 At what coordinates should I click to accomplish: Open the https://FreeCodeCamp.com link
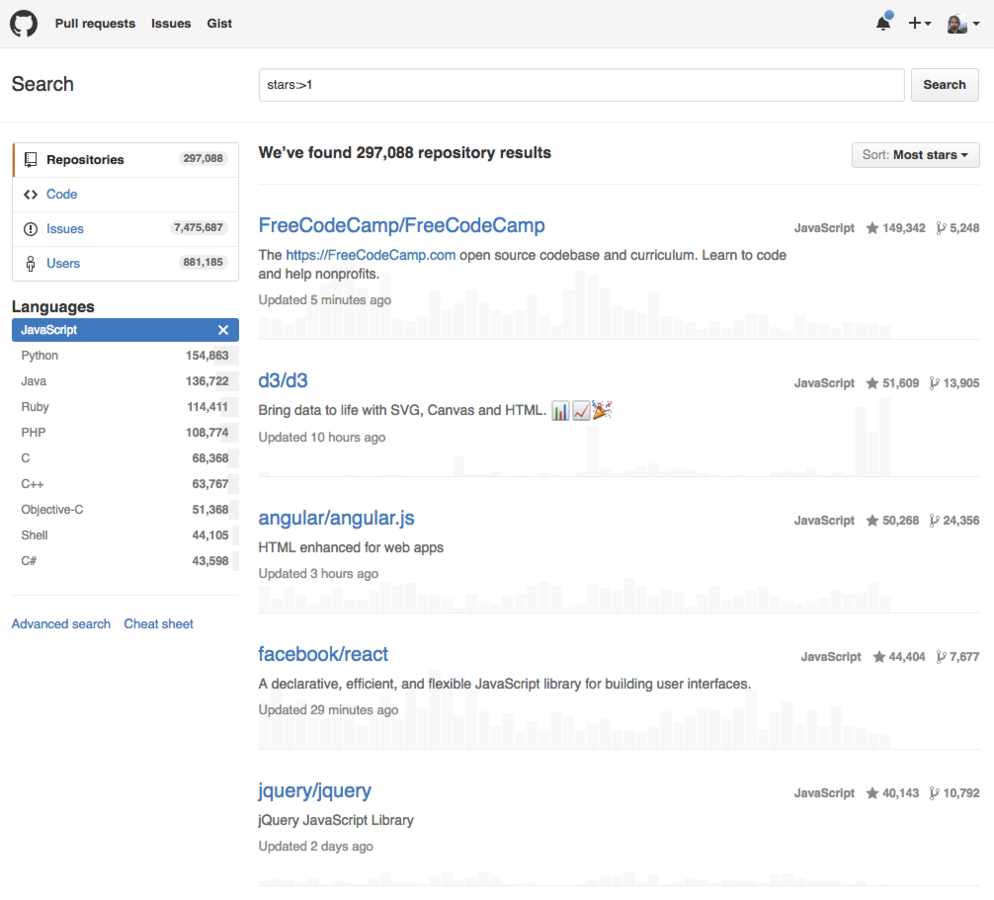(370, 255)
